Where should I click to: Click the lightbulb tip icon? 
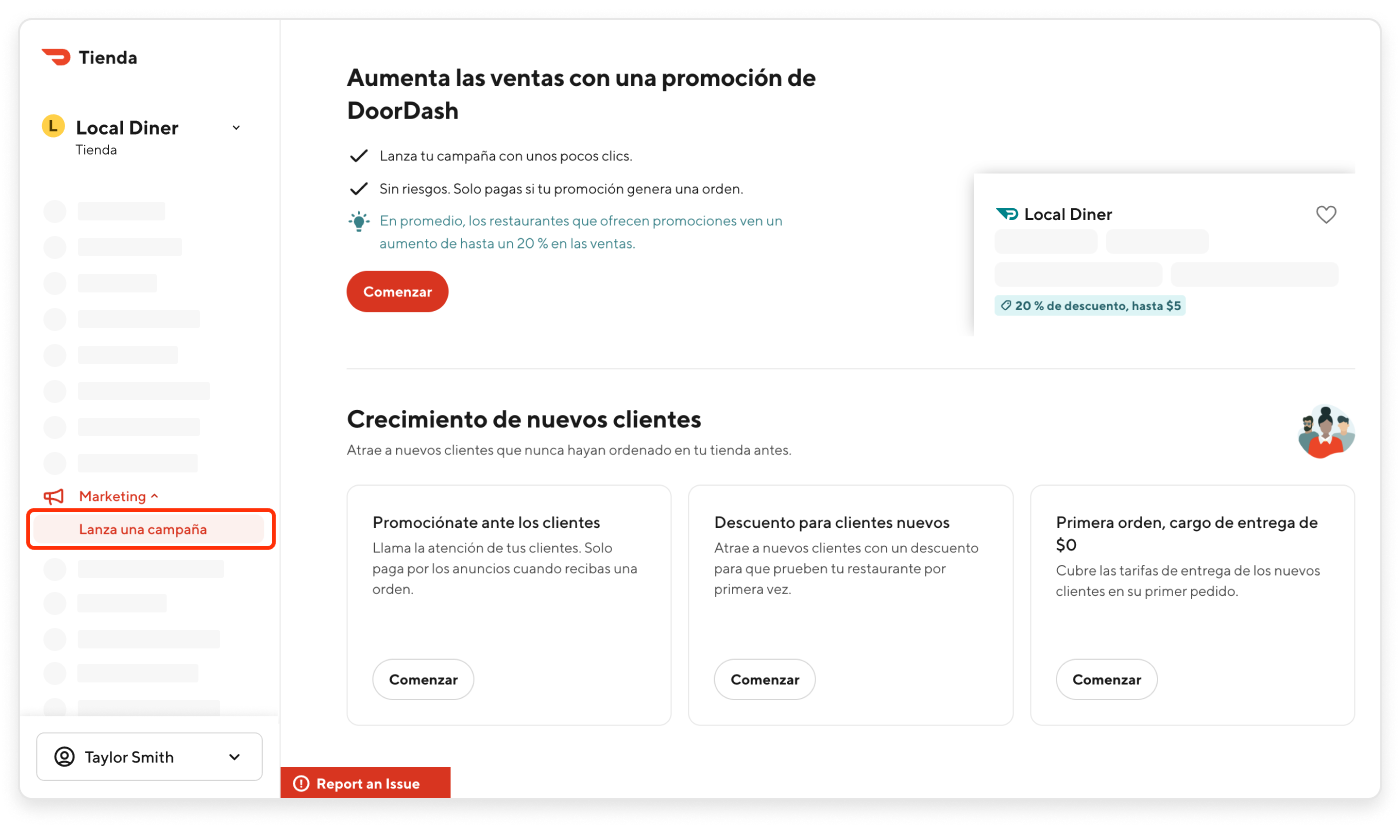tap(359, 222)
